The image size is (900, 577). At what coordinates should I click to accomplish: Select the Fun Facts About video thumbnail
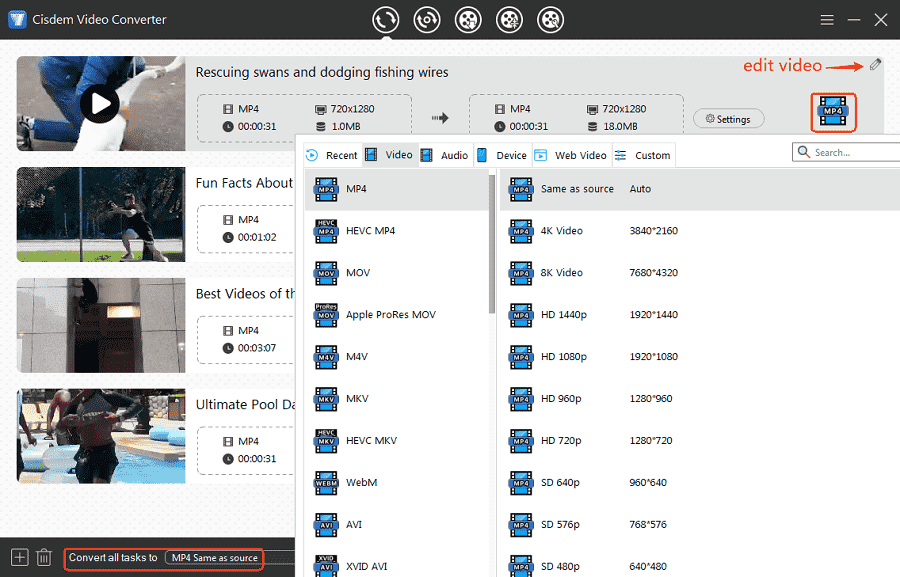tap(101, 215)
